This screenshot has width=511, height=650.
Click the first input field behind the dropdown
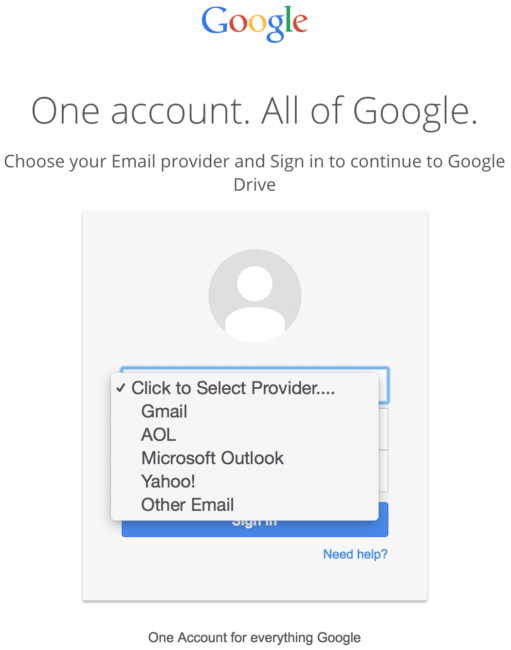pyautogui.click(x=383, y=429)
